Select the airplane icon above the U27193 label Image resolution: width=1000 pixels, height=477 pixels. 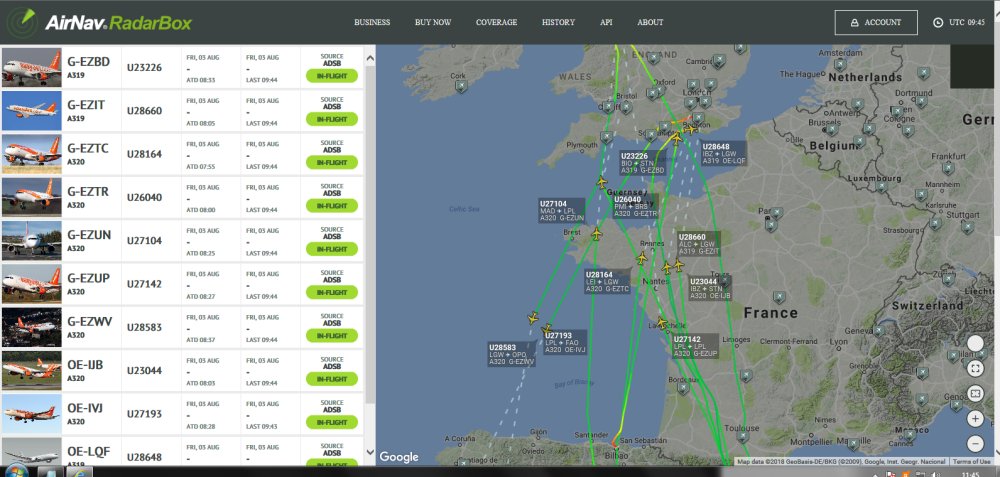point(547,329)
